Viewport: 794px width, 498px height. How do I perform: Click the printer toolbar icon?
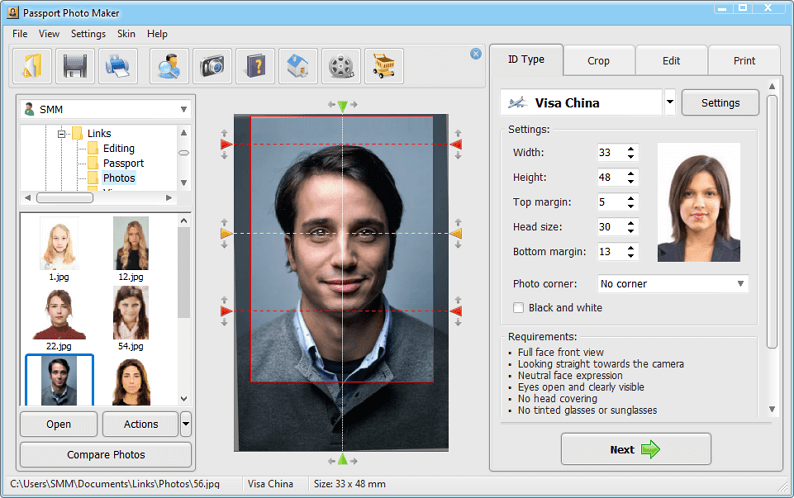click(x=118, y=66)
